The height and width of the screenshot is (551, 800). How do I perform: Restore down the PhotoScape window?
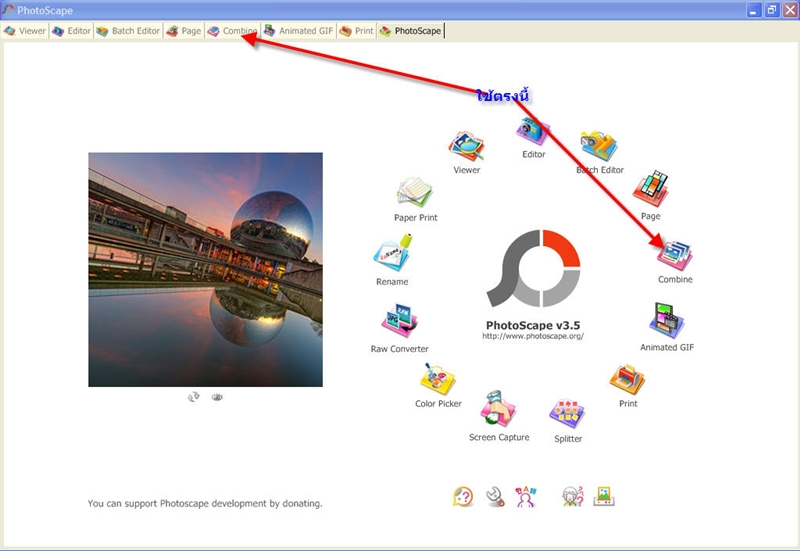click(771, 10)
